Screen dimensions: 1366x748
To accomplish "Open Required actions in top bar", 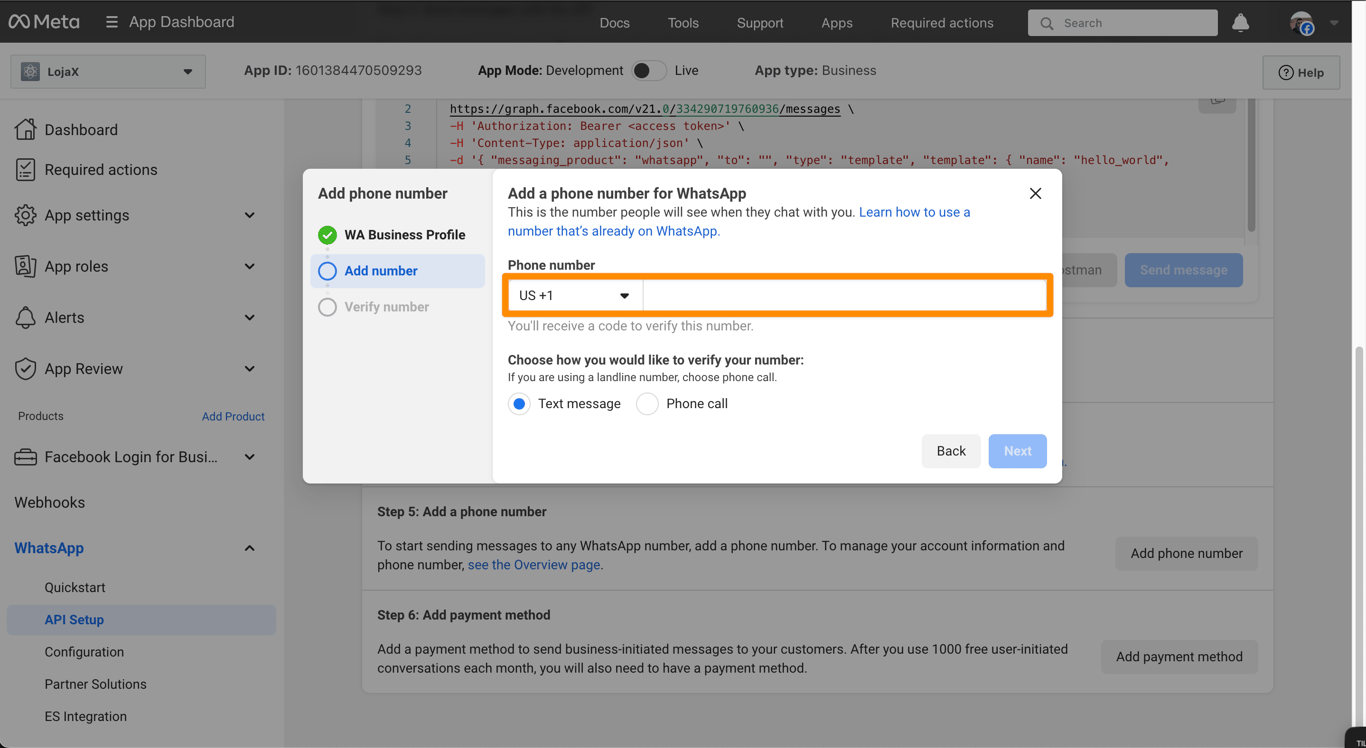I will 942,23.
